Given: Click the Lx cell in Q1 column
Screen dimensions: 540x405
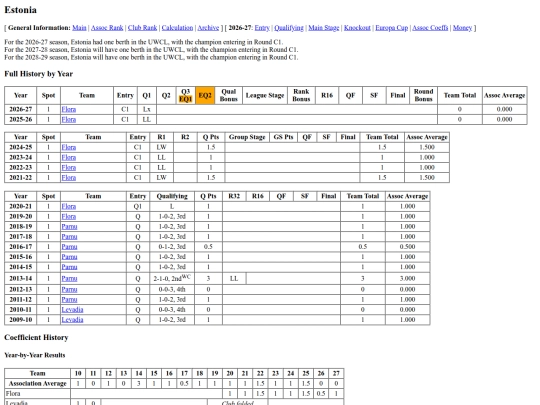Looking at the screenshot, I should pyautogui.click(x=147, y=109).
